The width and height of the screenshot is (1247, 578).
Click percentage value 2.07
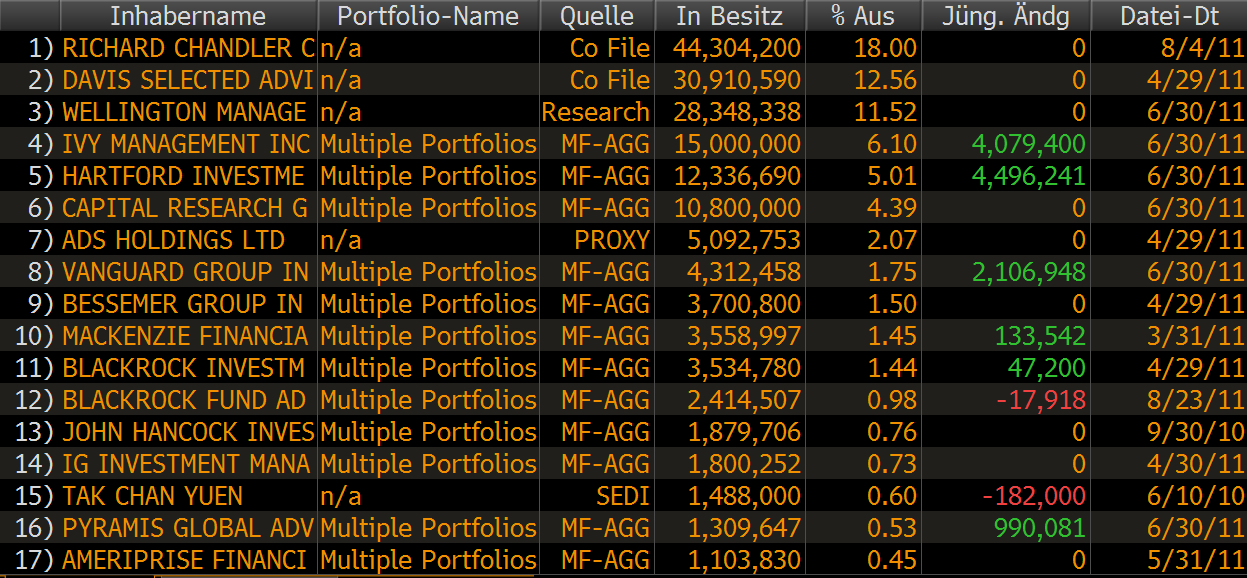tap(892, 240)
